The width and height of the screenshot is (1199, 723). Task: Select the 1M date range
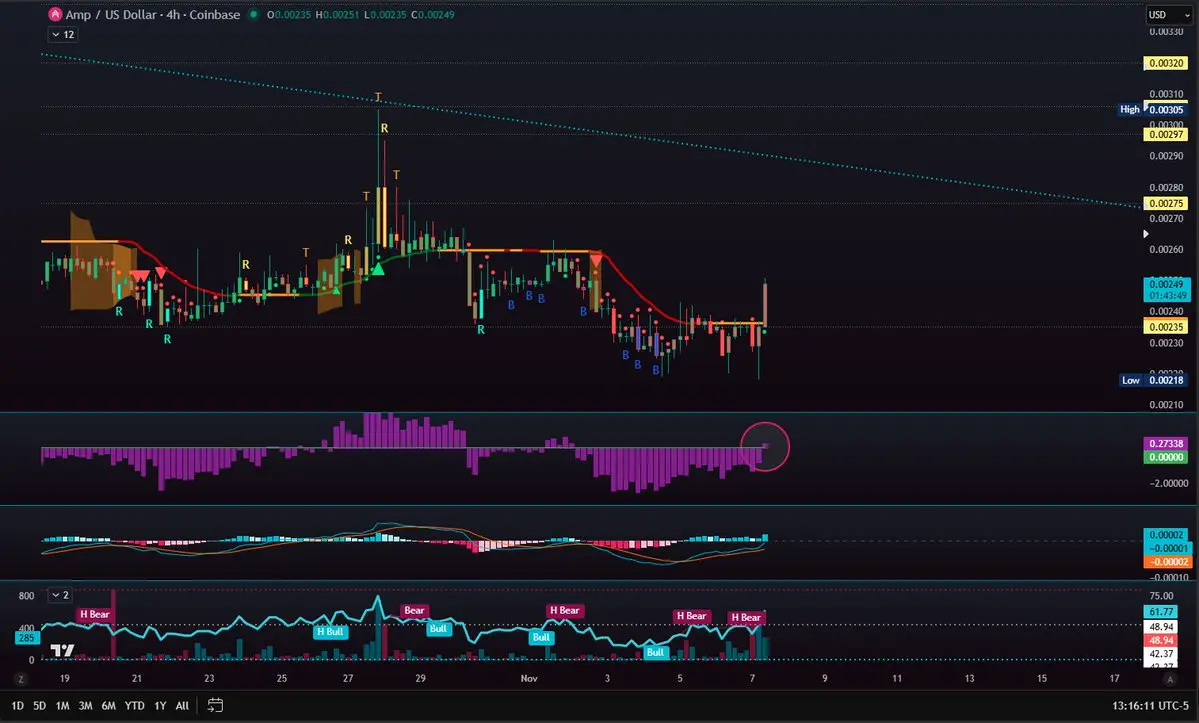tap(63, 705)
